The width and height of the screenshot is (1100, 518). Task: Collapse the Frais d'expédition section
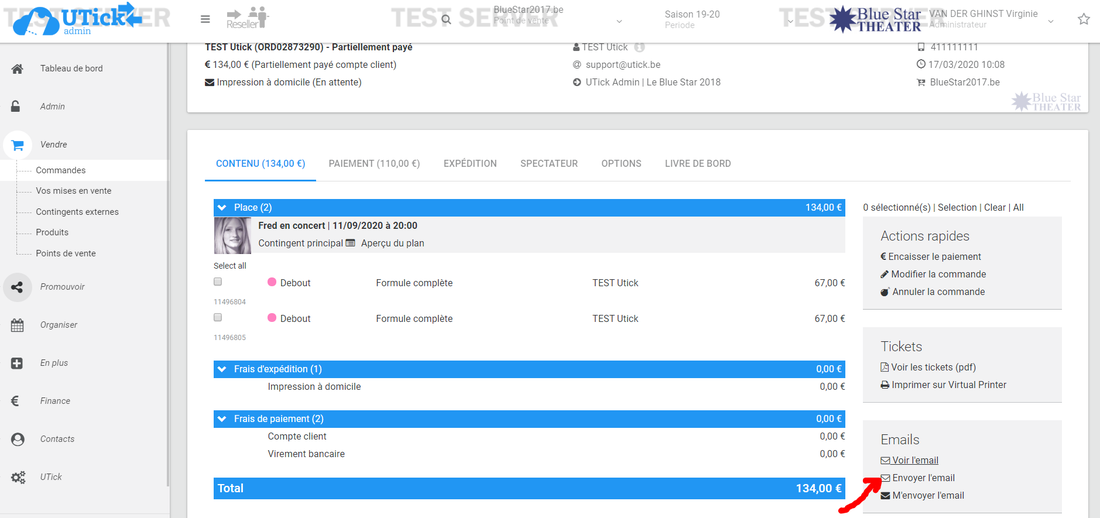pos(222,369)
